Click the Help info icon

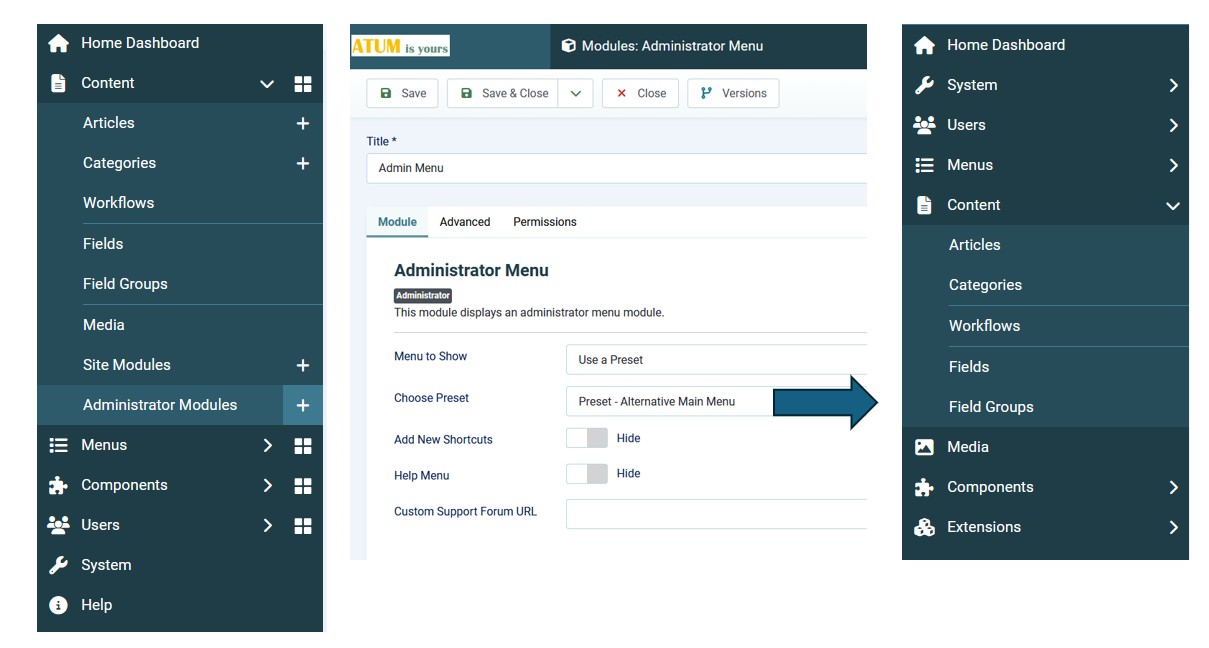click(57, 605)
